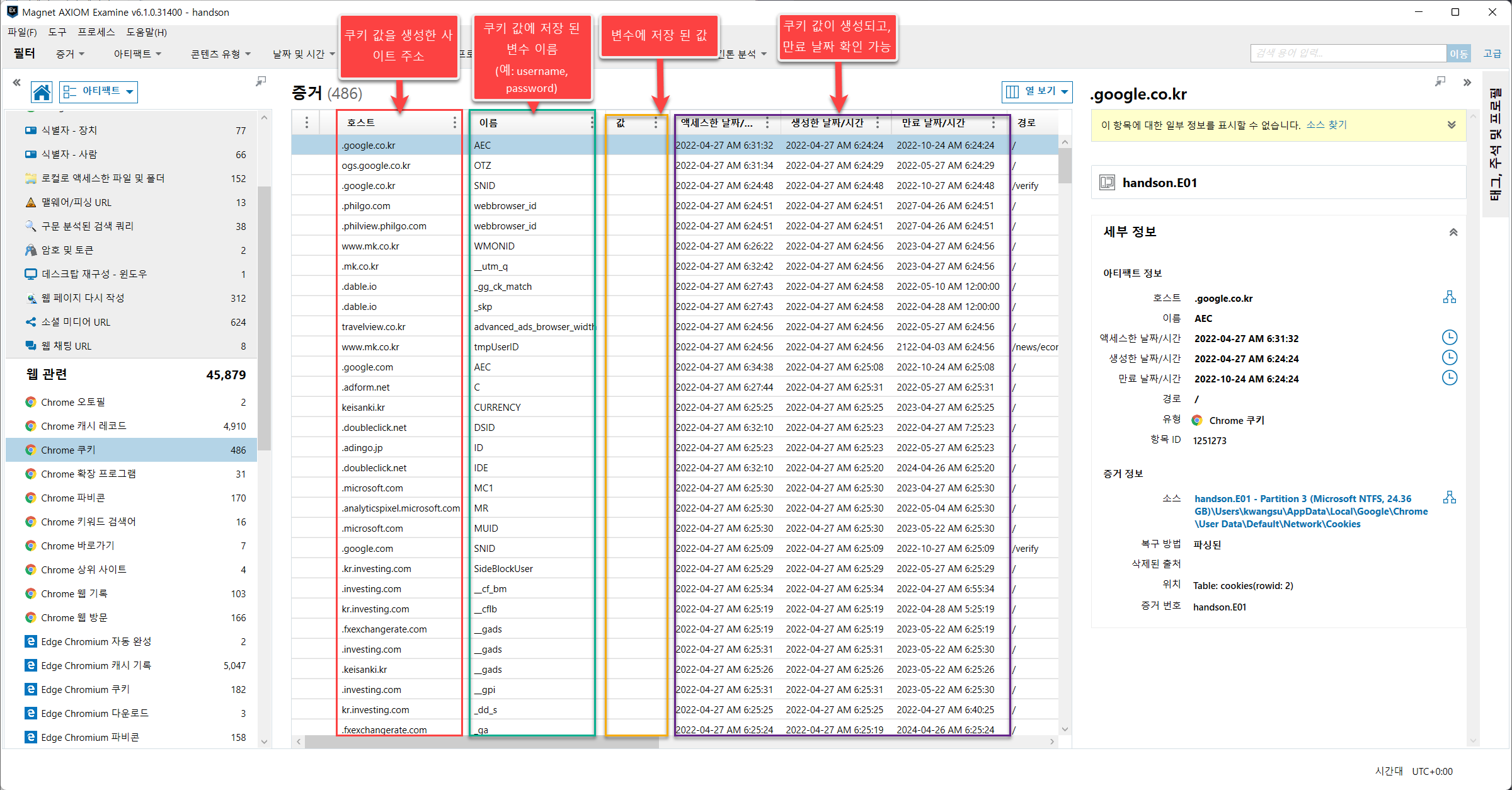Image resolution: width=1512 pixels, height=790 pixels.
Task: Click the 고급 advanced search link
Action: [x=1492, y=54]
